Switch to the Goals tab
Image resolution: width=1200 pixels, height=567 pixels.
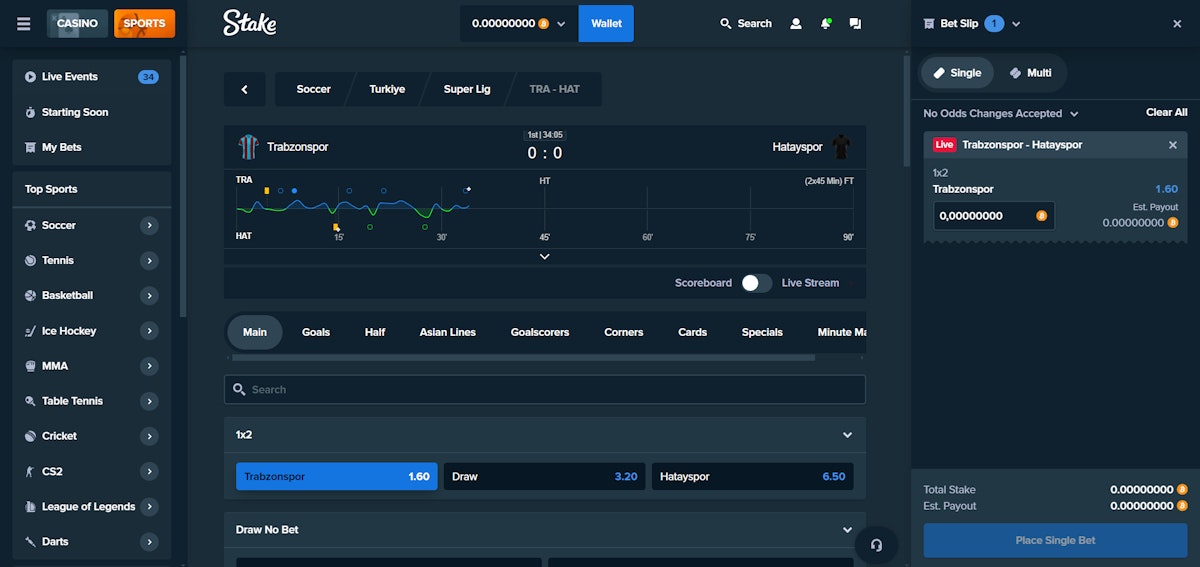[316, 332]
